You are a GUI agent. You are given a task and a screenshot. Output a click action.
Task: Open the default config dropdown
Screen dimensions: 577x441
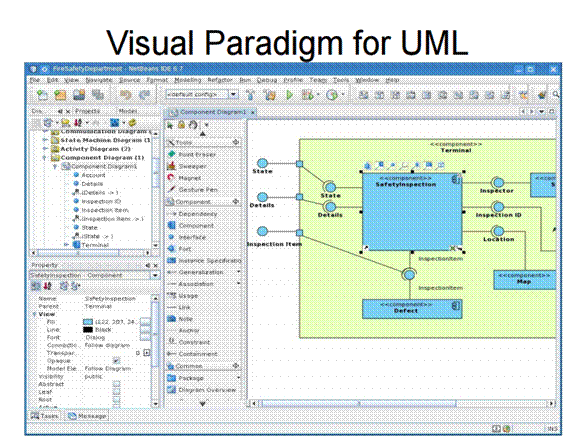(x=233, y=95)
